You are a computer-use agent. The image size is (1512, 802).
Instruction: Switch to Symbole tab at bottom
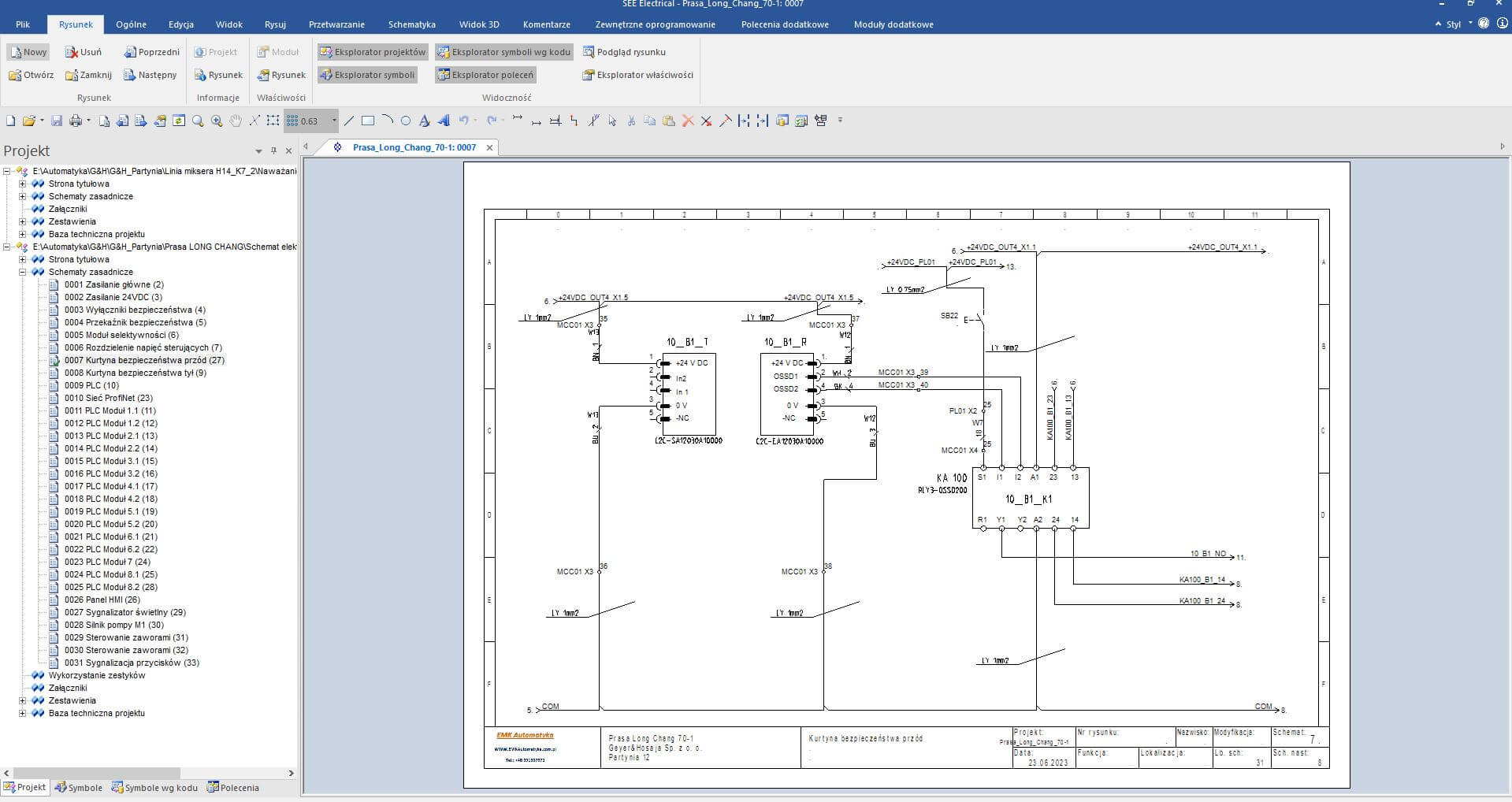[79, 787]
